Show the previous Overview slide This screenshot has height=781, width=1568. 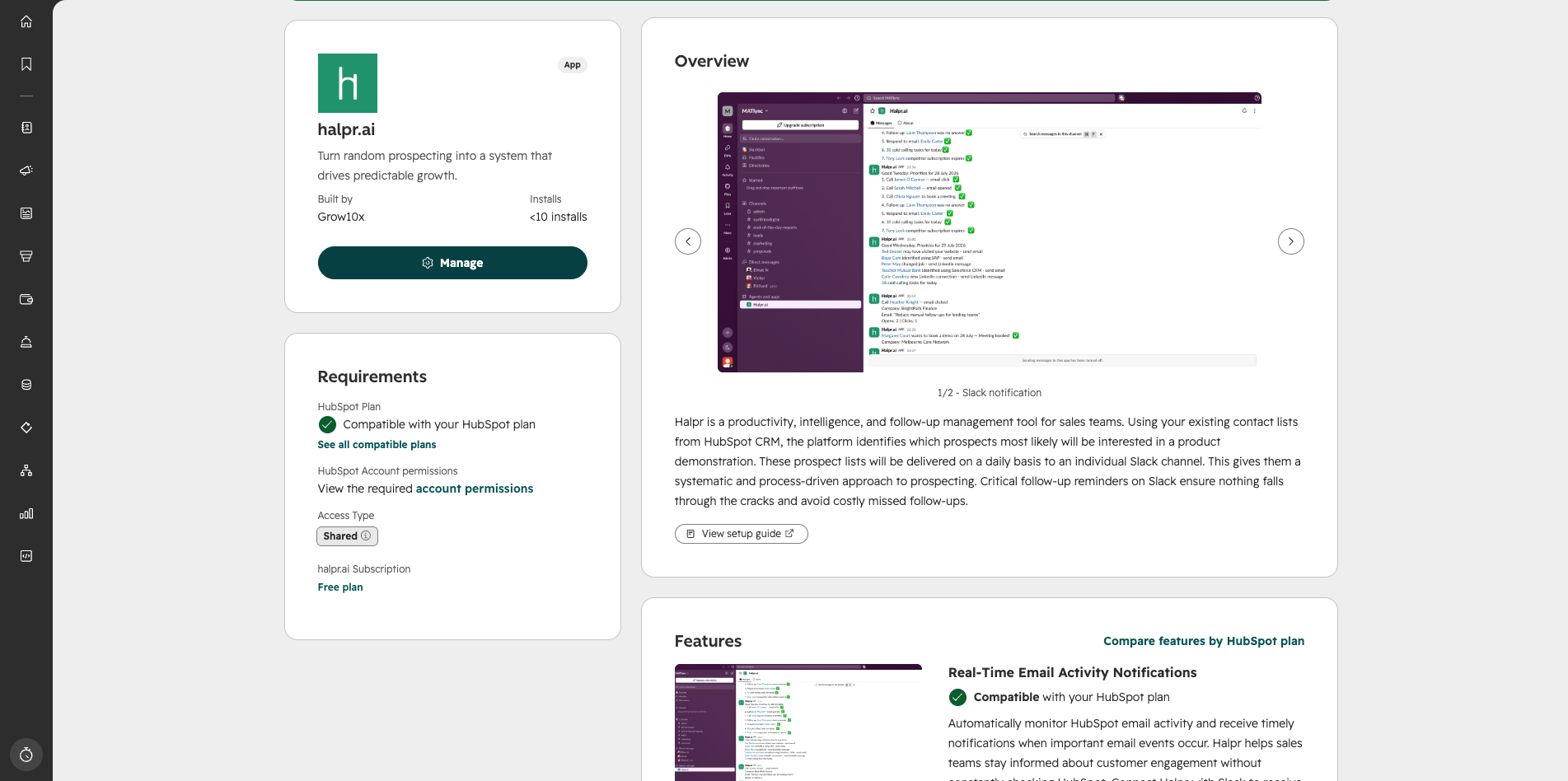coord(688,241)
